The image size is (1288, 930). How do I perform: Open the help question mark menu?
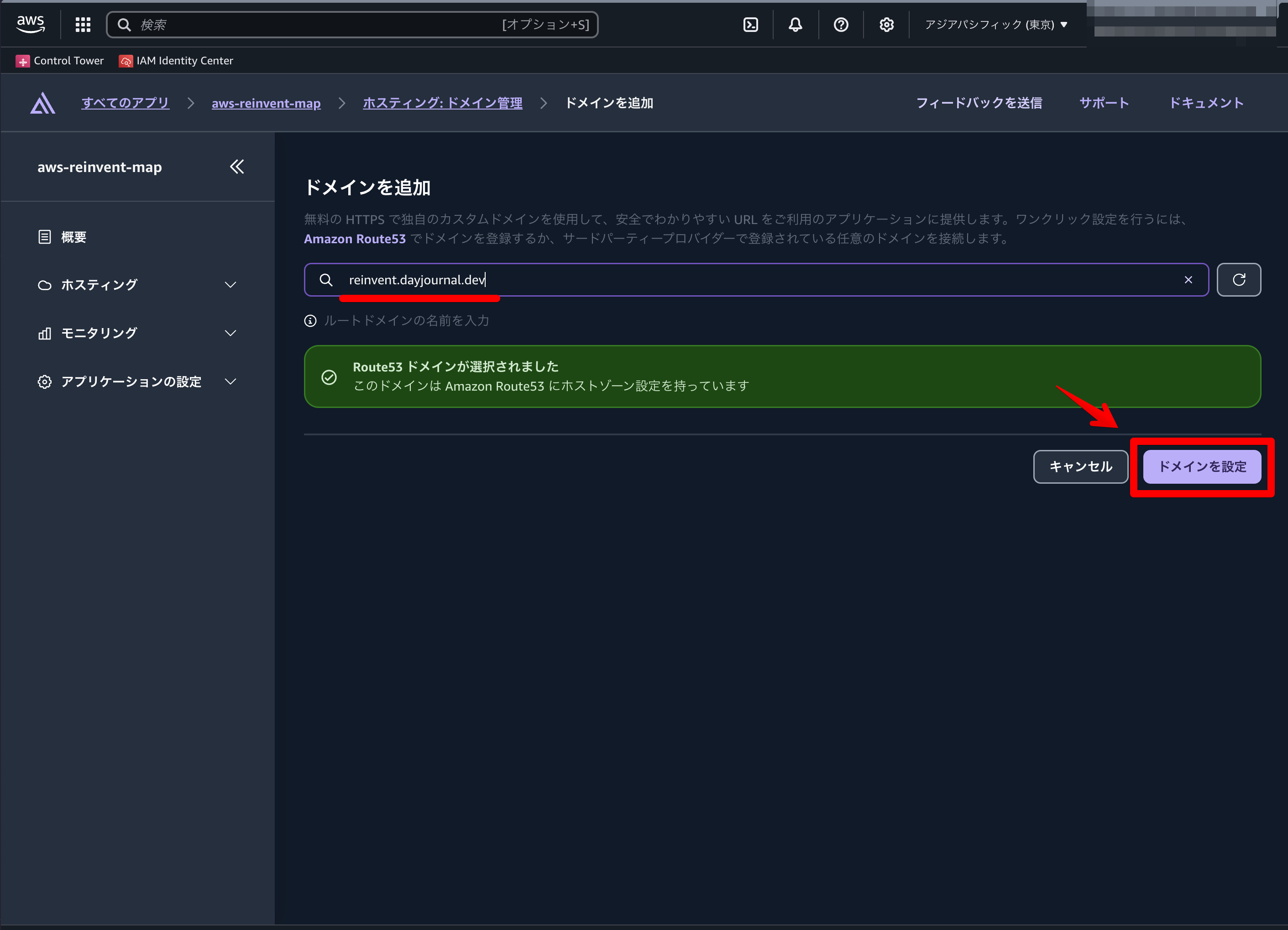pyautogui.click(x=841, y=25)
